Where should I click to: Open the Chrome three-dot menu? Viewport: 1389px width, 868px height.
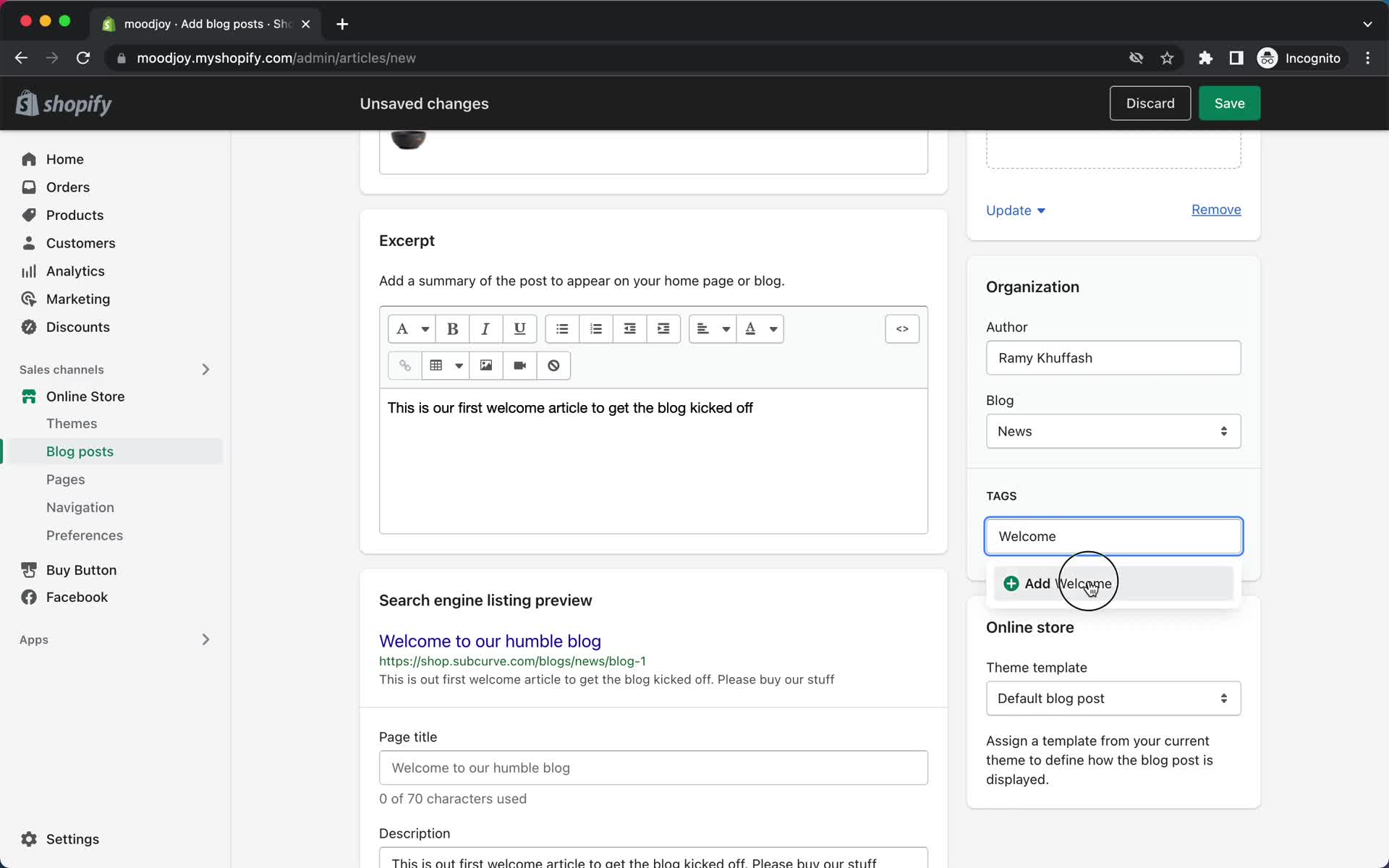coord(1367,58)
